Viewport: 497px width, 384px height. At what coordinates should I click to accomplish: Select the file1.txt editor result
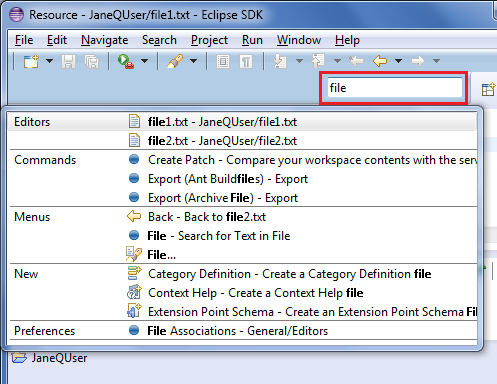click(243, 122)
